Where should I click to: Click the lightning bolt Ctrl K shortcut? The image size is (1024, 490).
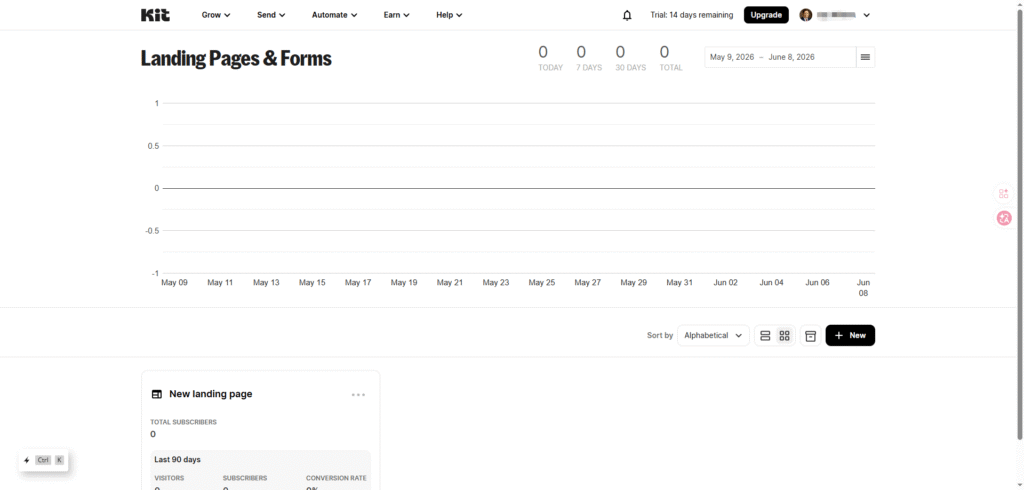[44, 460]
